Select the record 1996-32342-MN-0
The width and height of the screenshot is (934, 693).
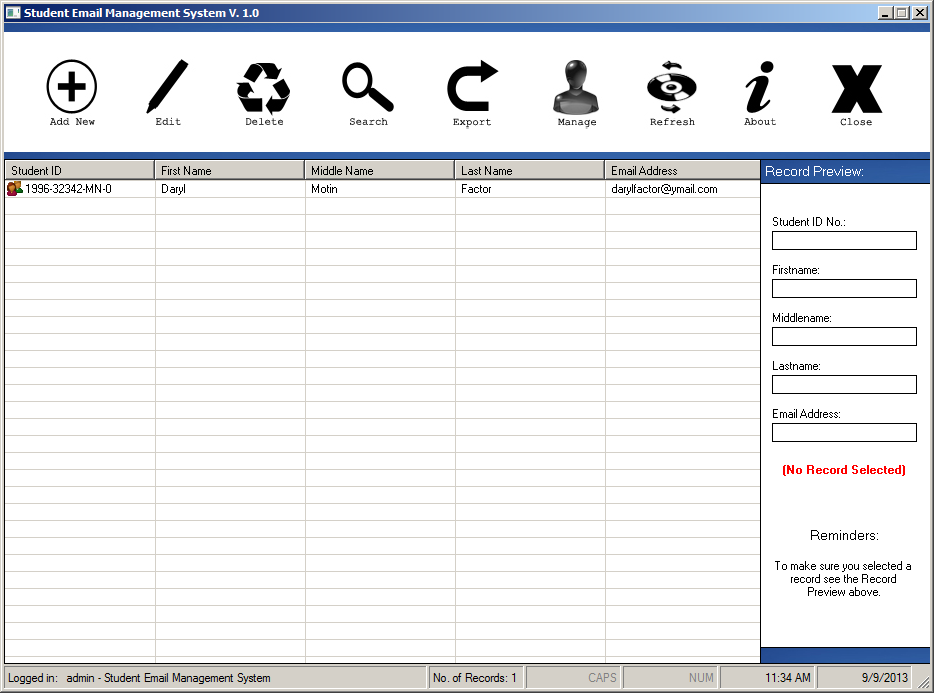point(68,189)
